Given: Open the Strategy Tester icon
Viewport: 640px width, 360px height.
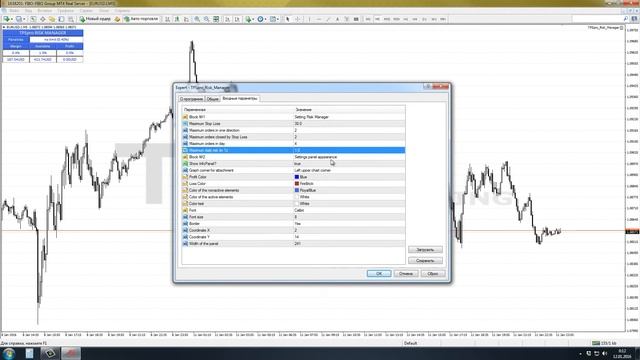Looking at the screenshot, I should (71, 19).
